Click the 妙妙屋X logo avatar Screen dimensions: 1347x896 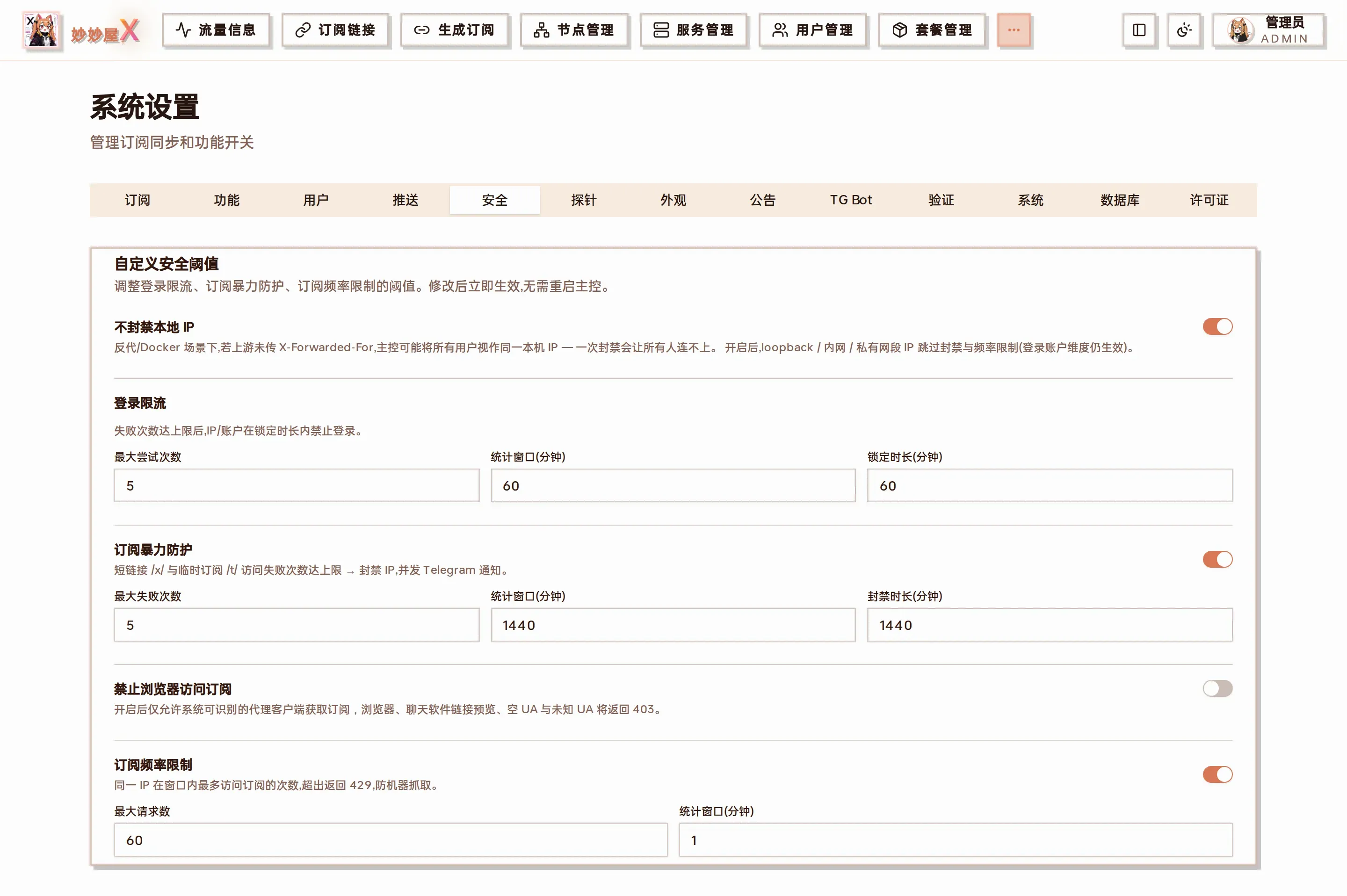41,30
